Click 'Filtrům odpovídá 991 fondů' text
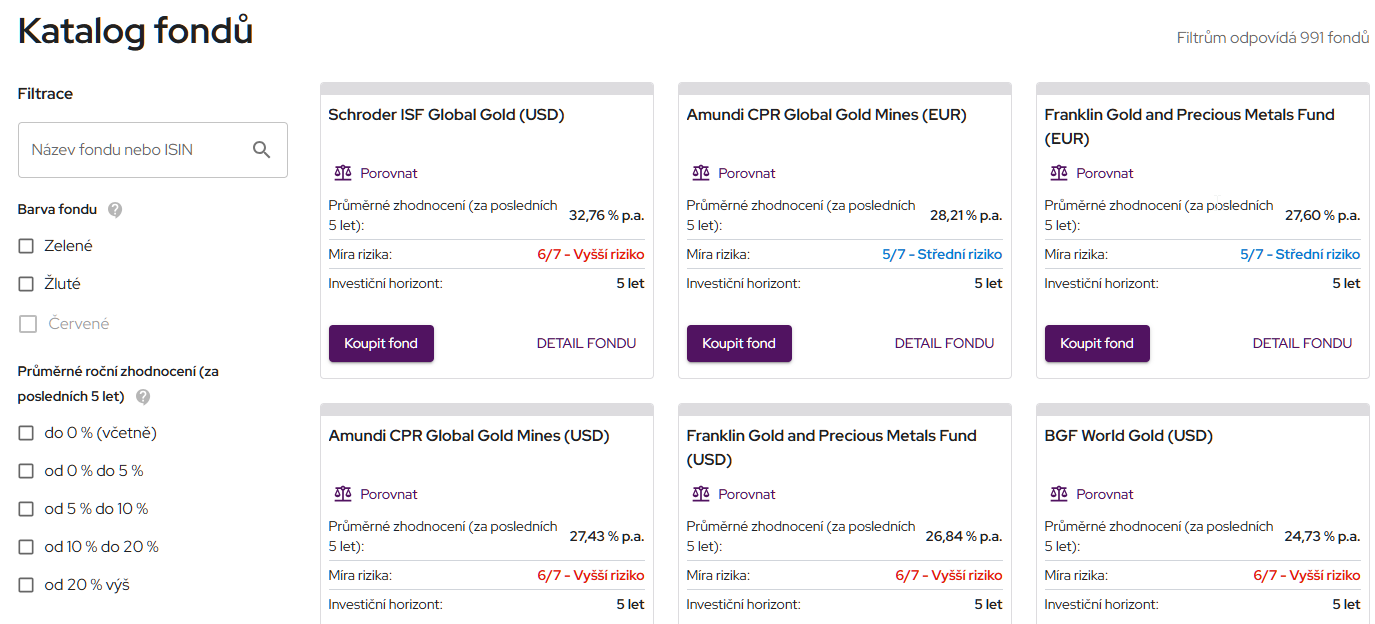 point(1273,38)
